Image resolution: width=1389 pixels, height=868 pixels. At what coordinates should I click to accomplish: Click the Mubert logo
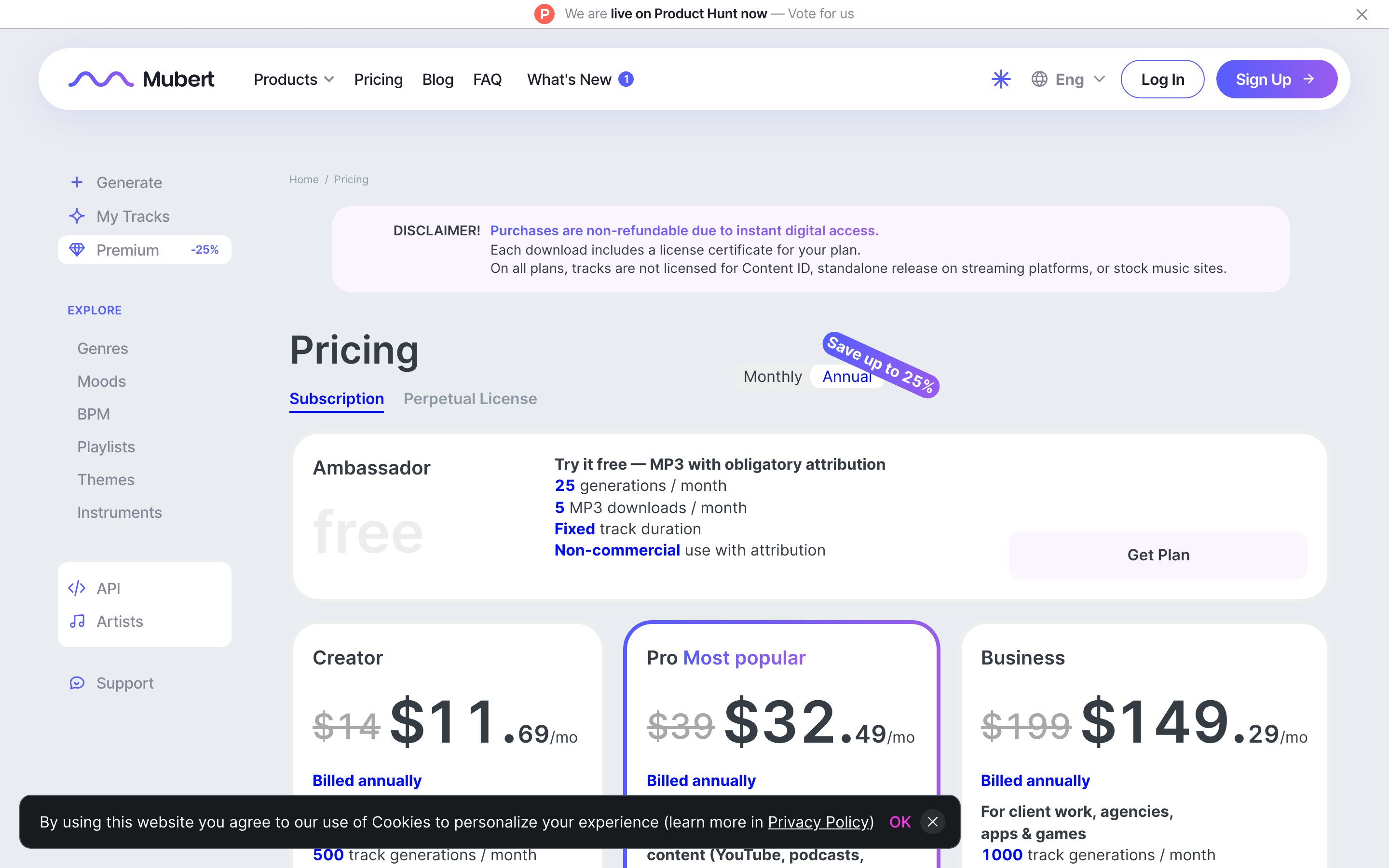pos(141,79)
